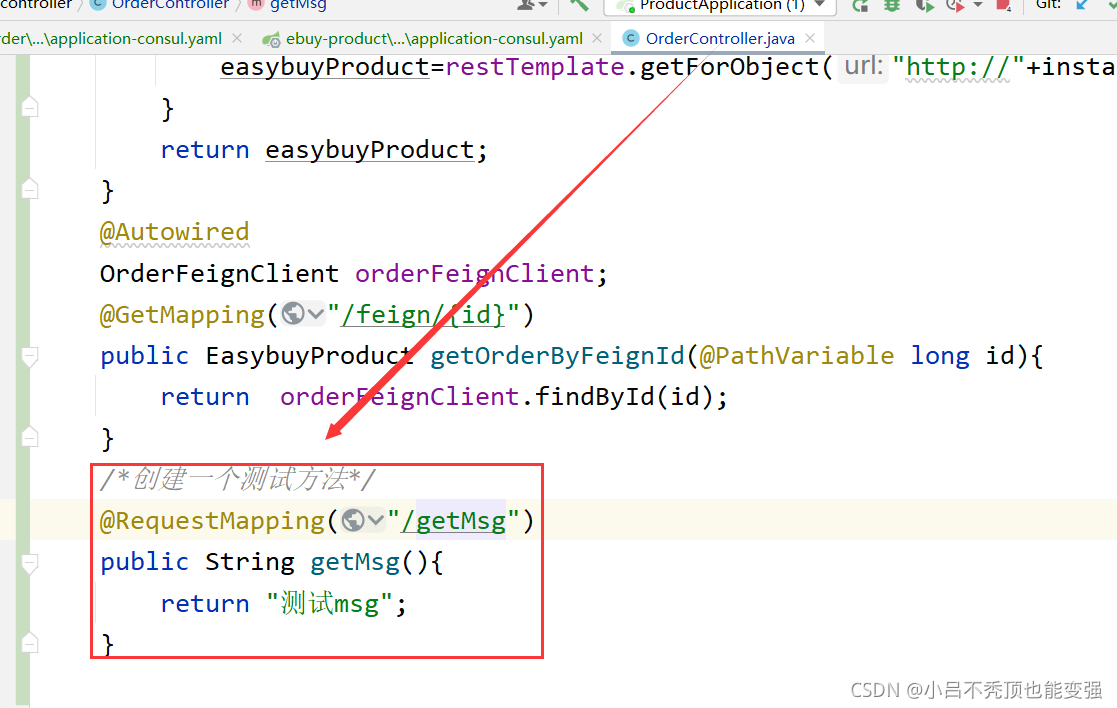Close the order application-consul.yaml tab

[x=237, y=38]
